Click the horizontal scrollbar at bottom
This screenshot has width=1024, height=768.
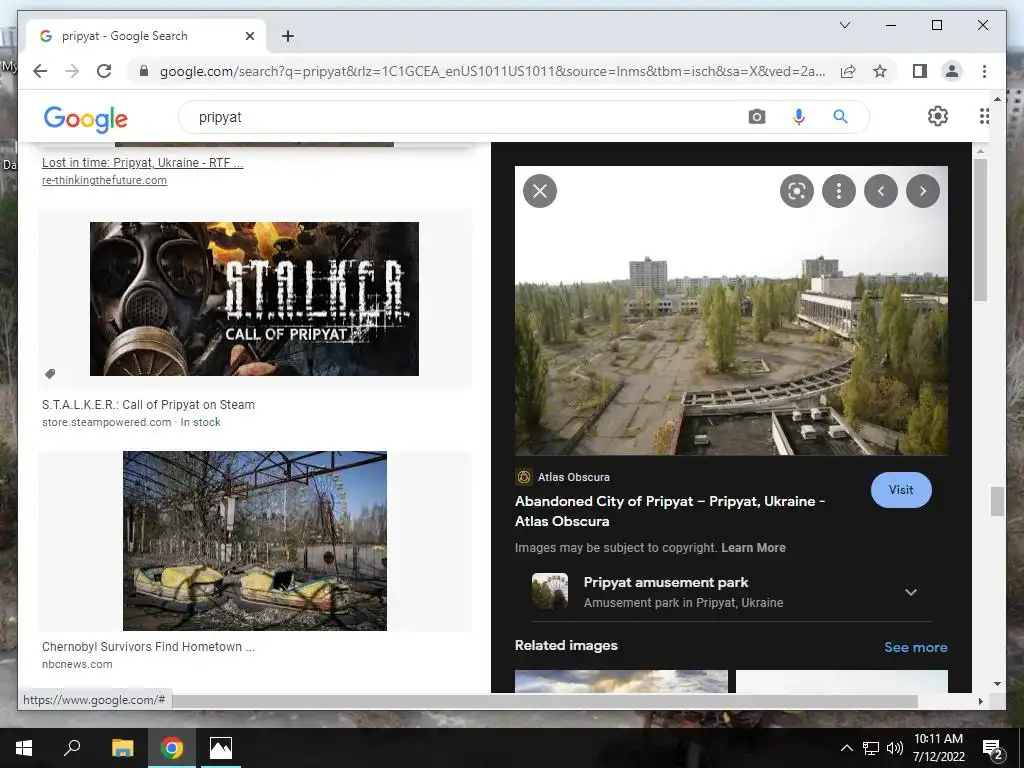[545, 701]
